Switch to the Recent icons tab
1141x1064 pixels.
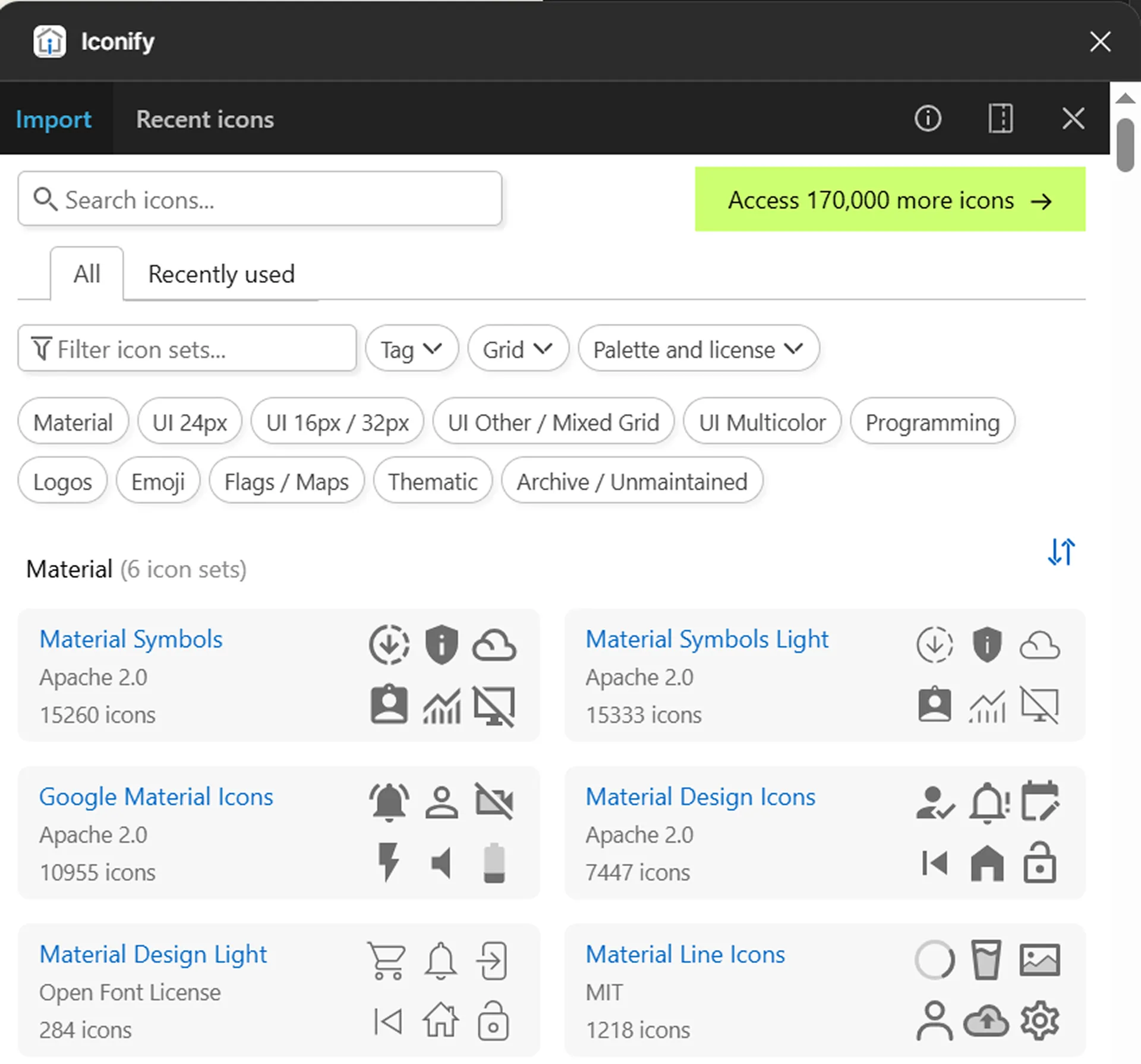point(205,119)
